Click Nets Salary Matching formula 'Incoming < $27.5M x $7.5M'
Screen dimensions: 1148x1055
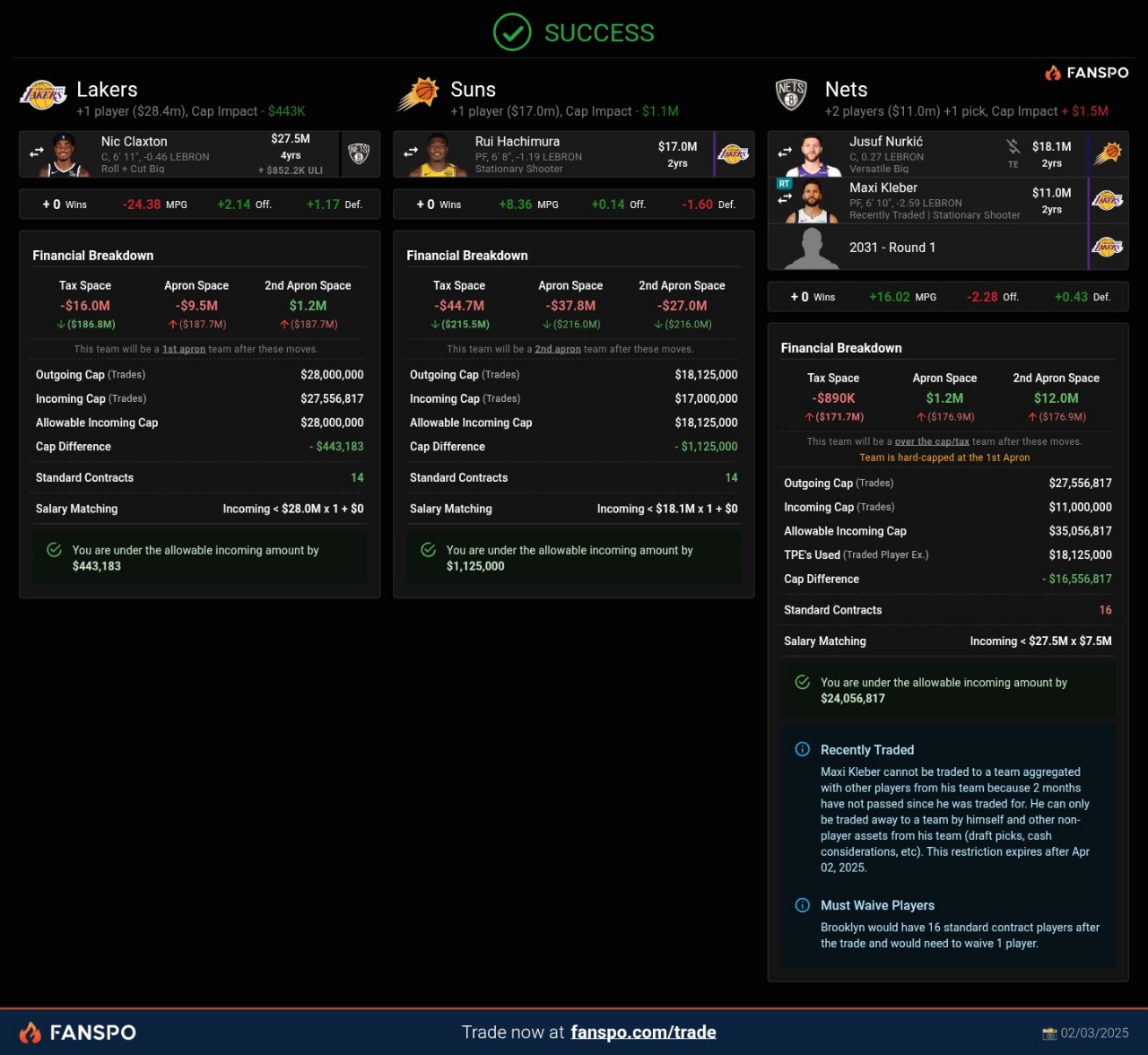tap(1040, 641)
